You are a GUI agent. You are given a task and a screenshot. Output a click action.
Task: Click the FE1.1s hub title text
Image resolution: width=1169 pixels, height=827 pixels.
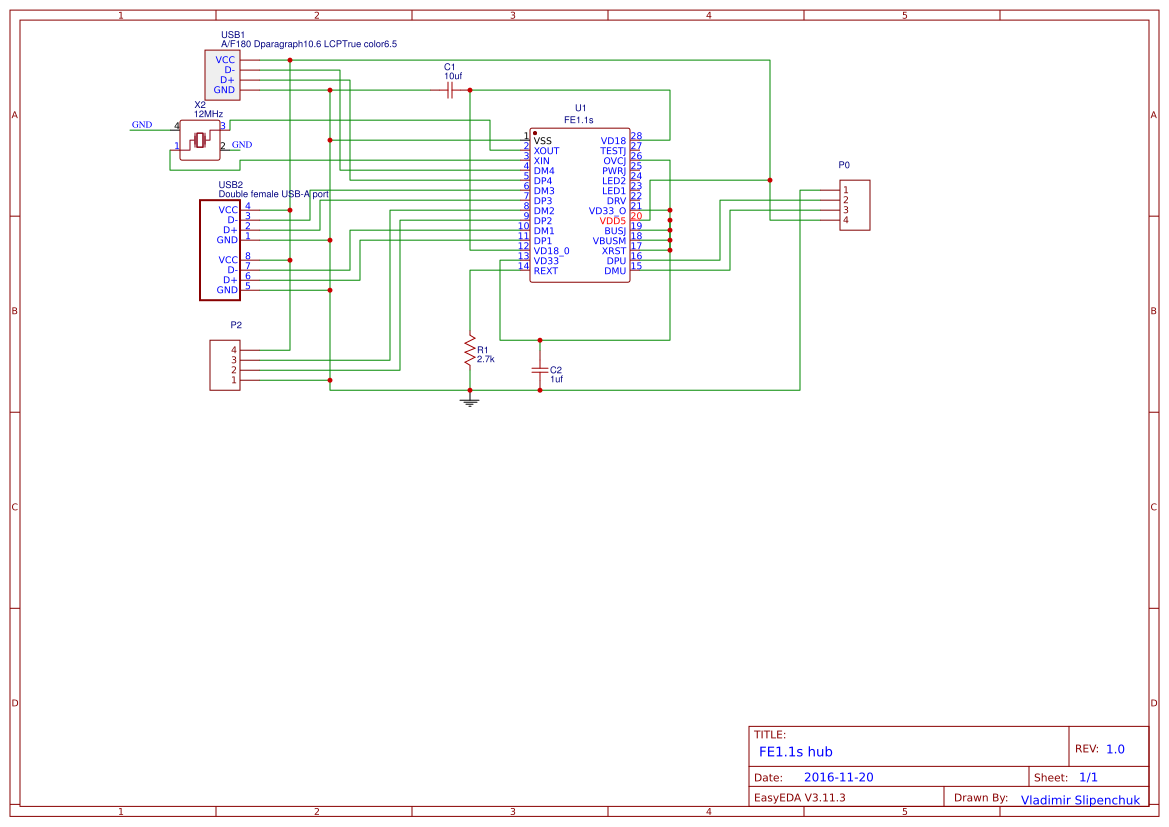797,752
